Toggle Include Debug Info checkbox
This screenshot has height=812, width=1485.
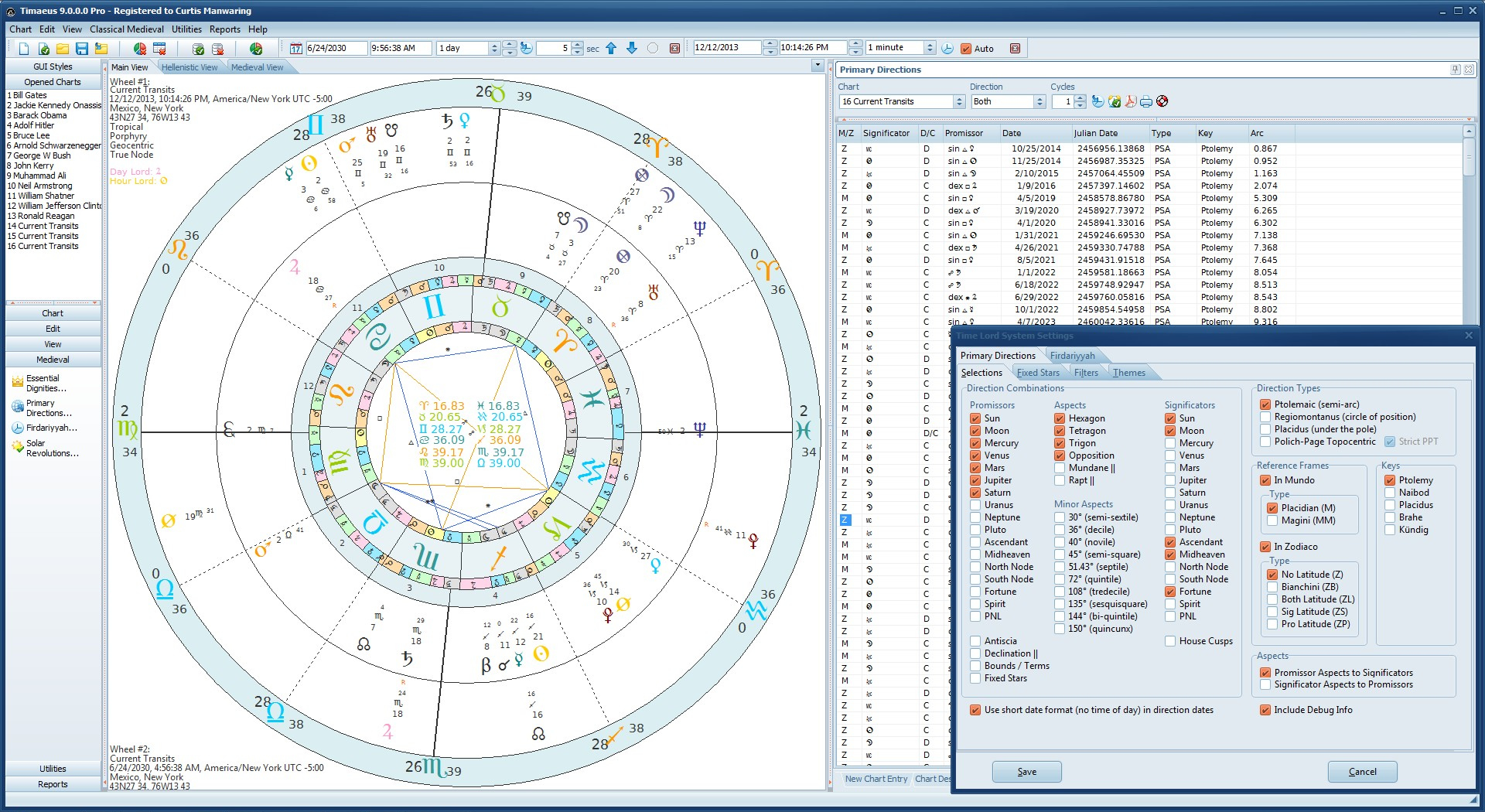click(x=1265, y=710)
